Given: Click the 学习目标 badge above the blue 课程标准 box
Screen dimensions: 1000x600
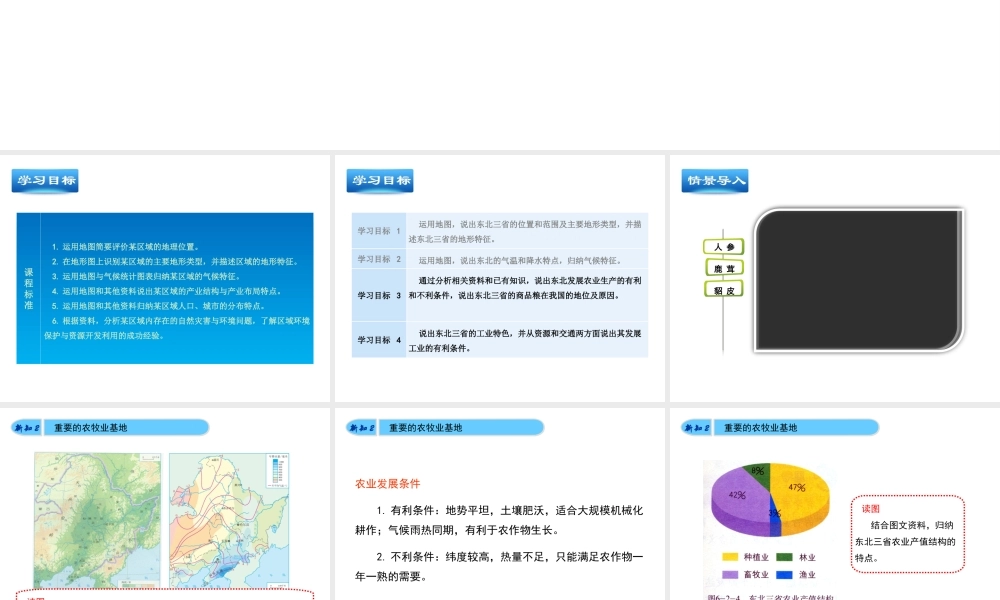Looking at the screenshot, I should [45, 181].
